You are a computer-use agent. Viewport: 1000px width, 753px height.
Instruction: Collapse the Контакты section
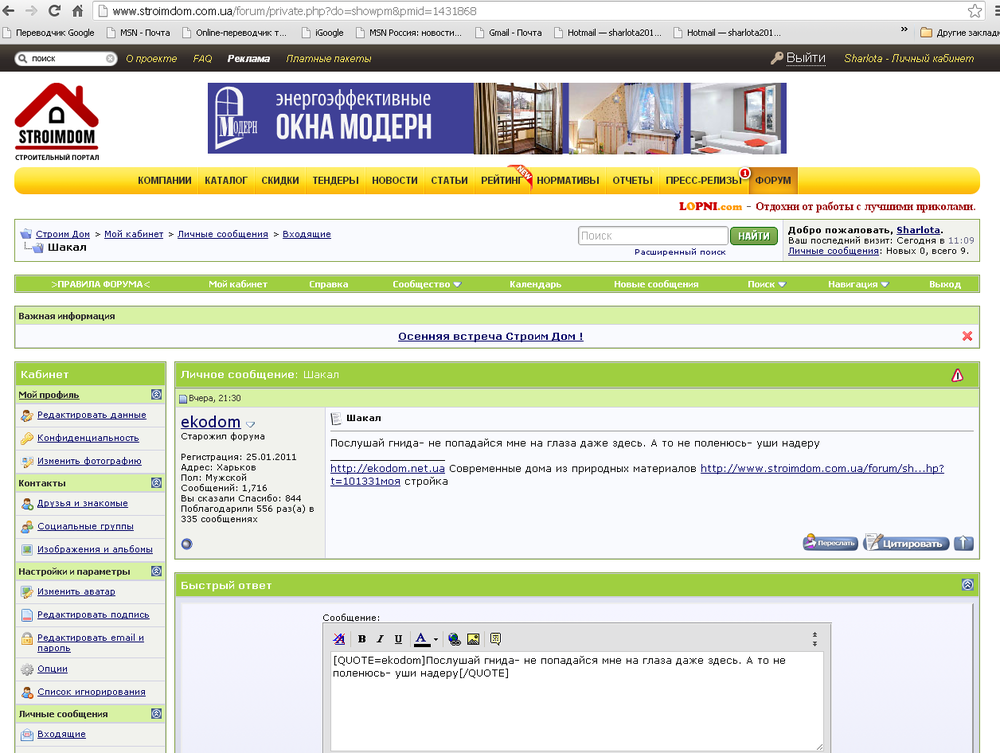point(156,483)
